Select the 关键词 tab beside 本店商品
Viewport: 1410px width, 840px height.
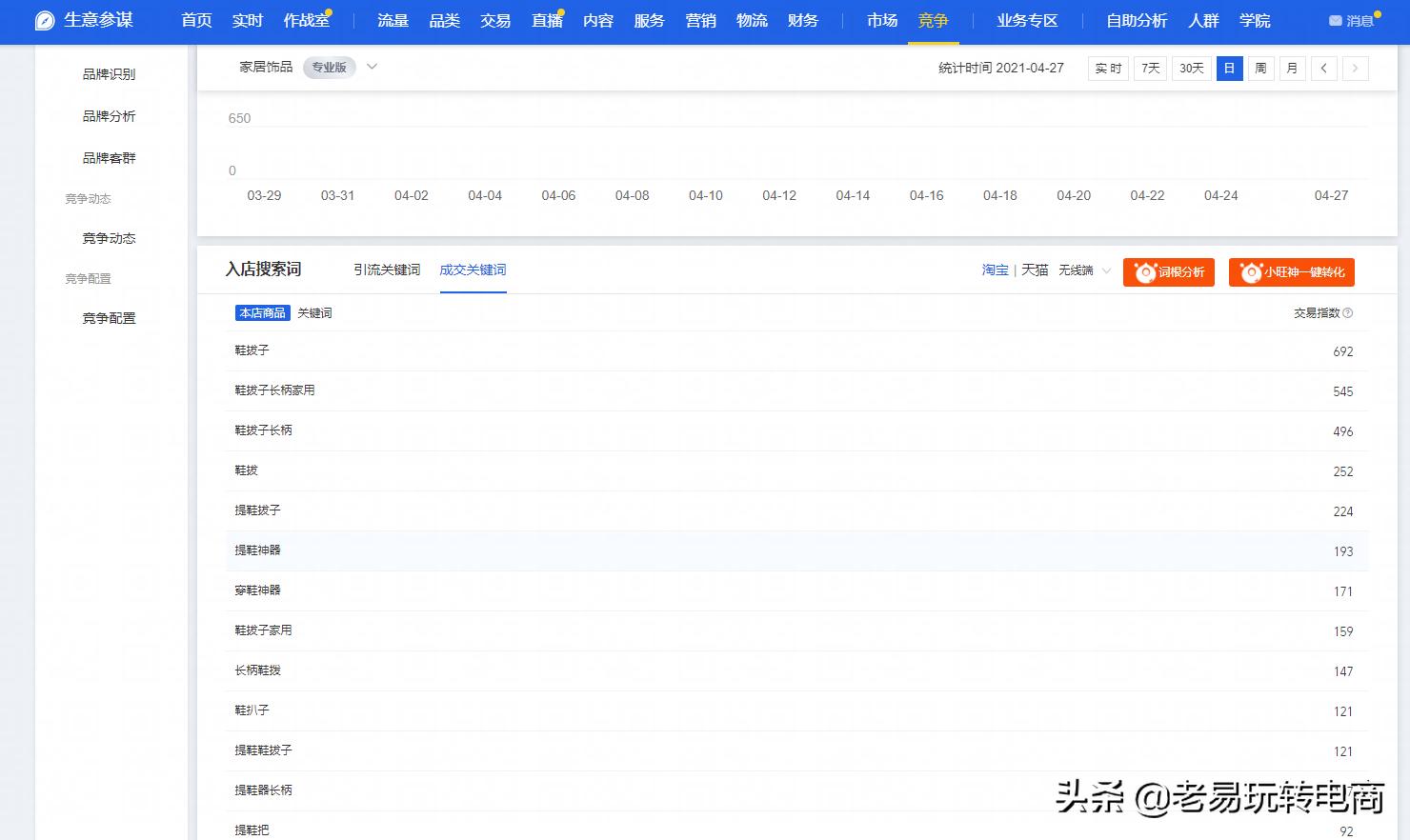[314, 312]
